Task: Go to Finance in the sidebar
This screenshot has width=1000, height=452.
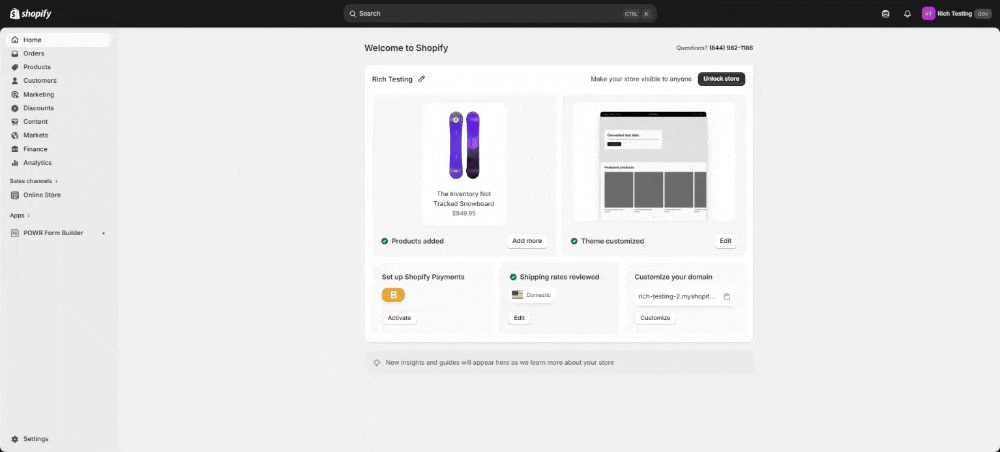Action: point(35,149)
